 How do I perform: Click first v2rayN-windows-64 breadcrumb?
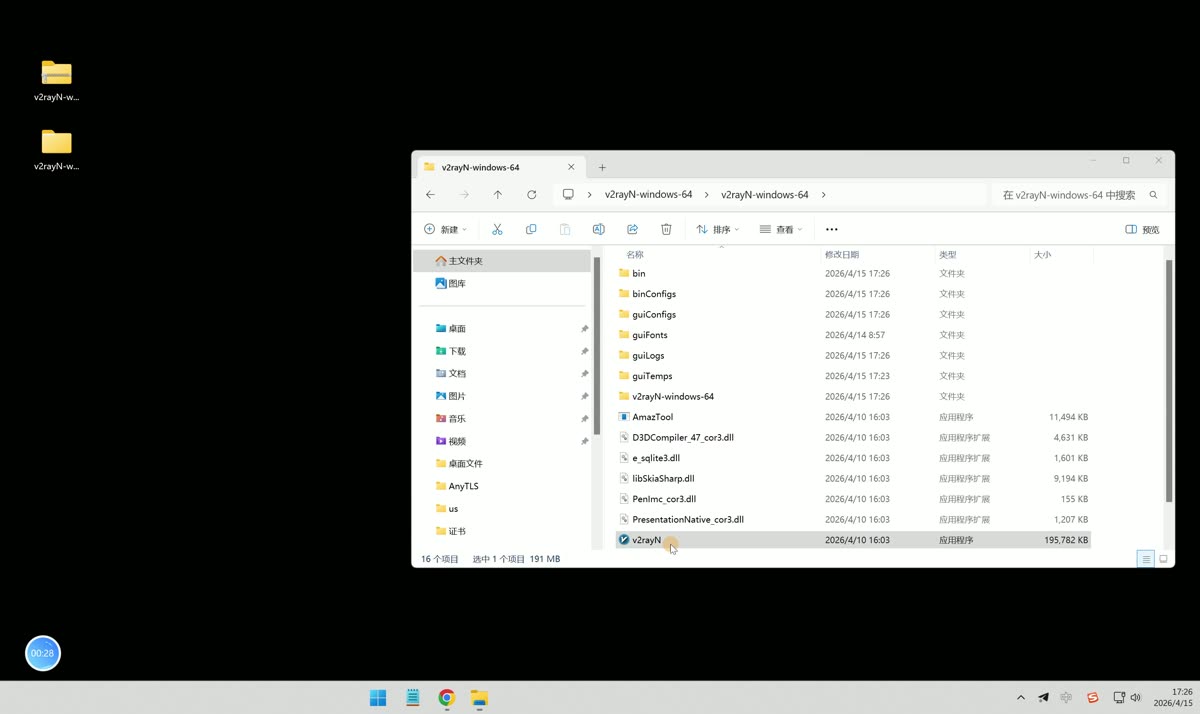[648, 195]
